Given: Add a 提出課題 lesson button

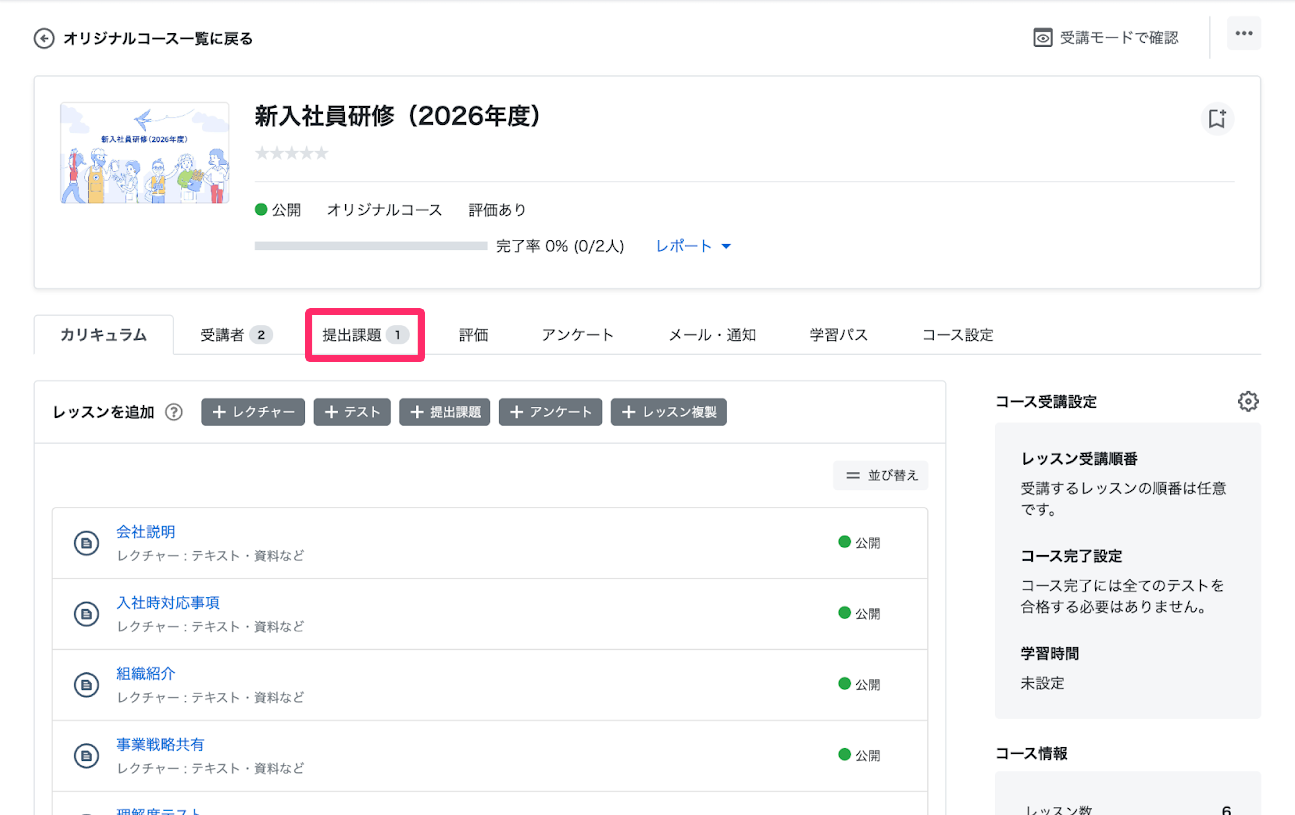Looking at the screenshot, I should click(x=445, y=412).
